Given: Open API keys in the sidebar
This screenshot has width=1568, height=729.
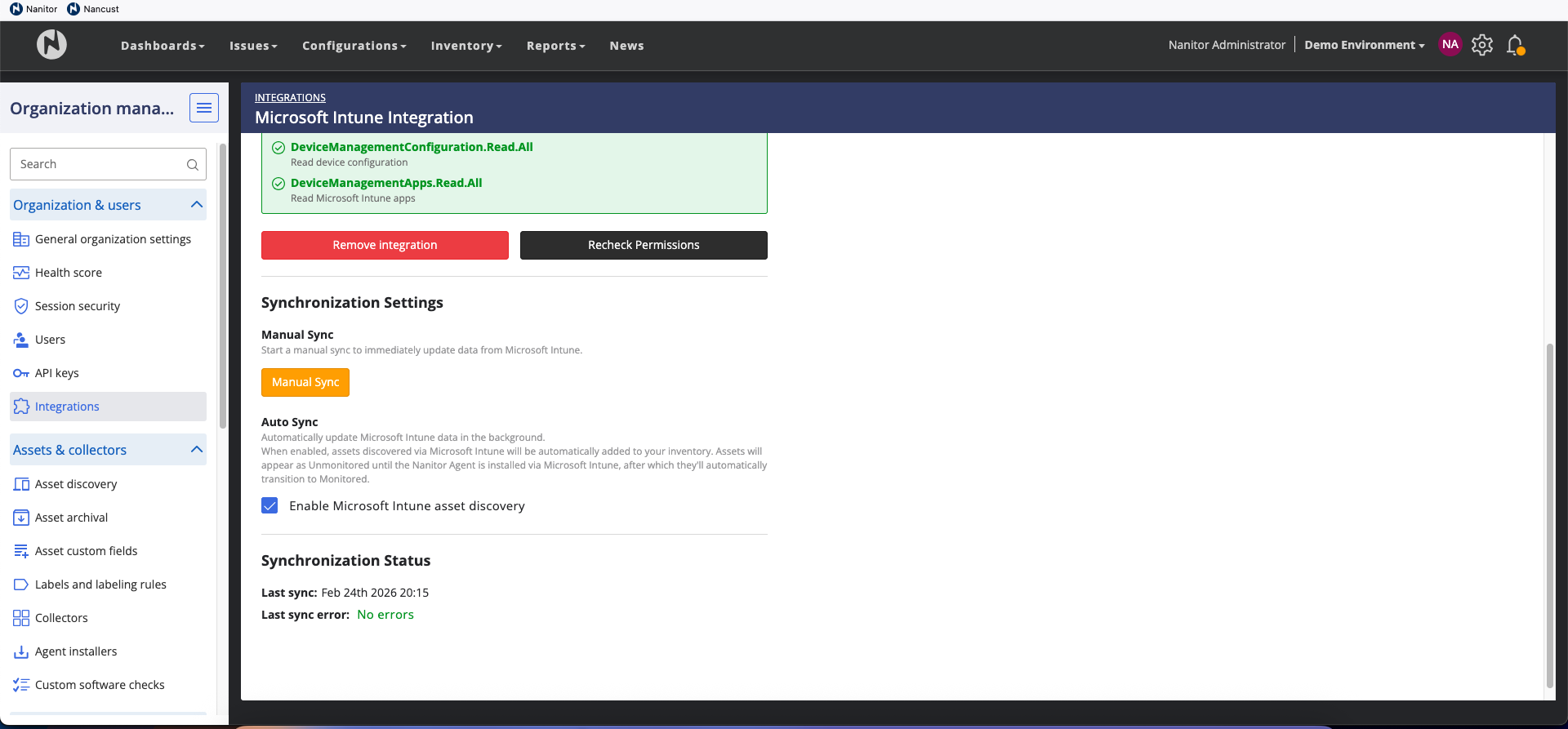Looking at the screenshot, I should [56, 373].
